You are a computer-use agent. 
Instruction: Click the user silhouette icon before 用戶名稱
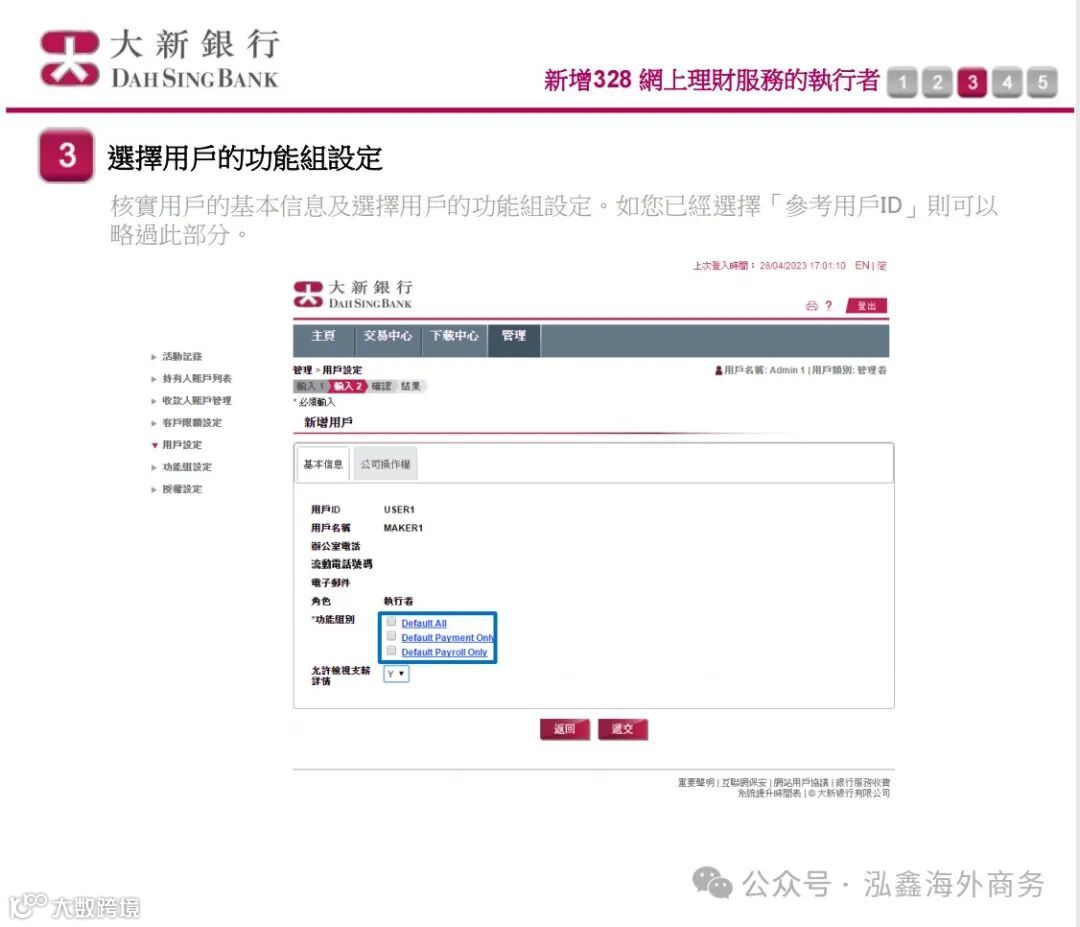click(x=718, y=371)
